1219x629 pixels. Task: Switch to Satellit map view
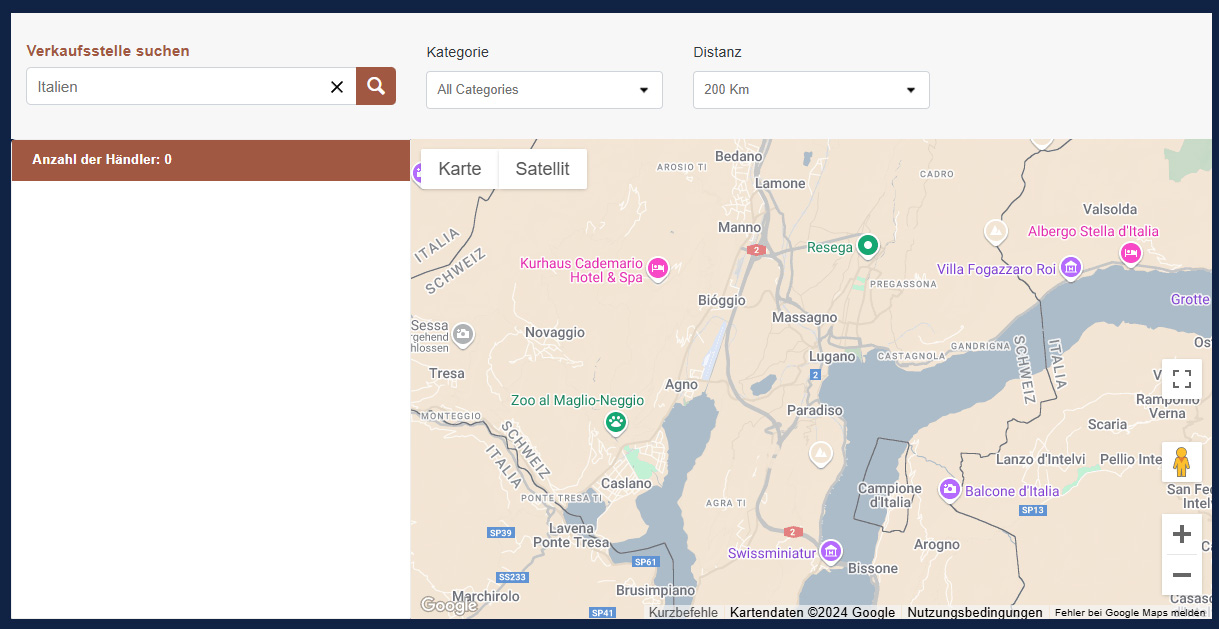coord(542,169)
